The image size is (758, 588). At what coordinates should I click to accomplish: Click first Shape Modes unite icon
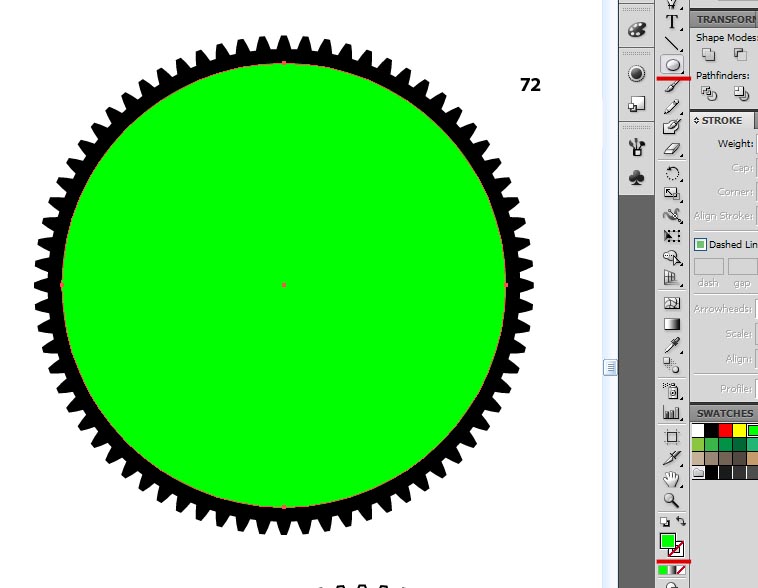[x=709, y=54]
